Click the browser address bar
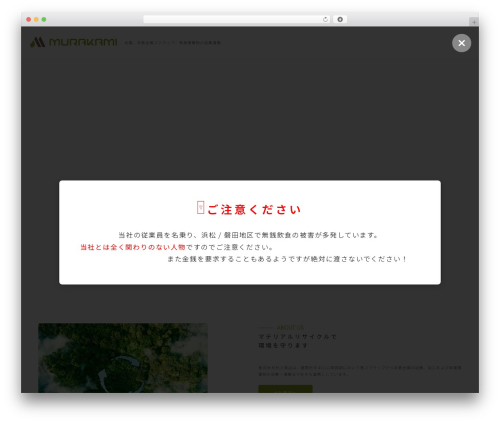Viewport: 500px width, 423px height. (236, 19)
